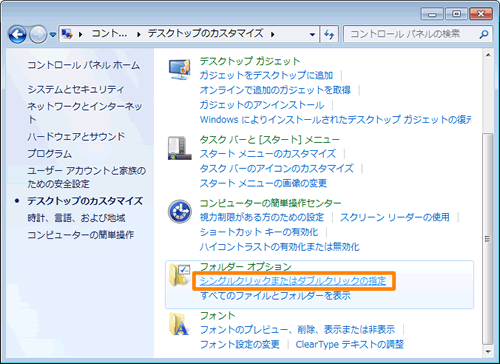
Task: Click the Folder Options folder icon
Action: tap(179, 275)
